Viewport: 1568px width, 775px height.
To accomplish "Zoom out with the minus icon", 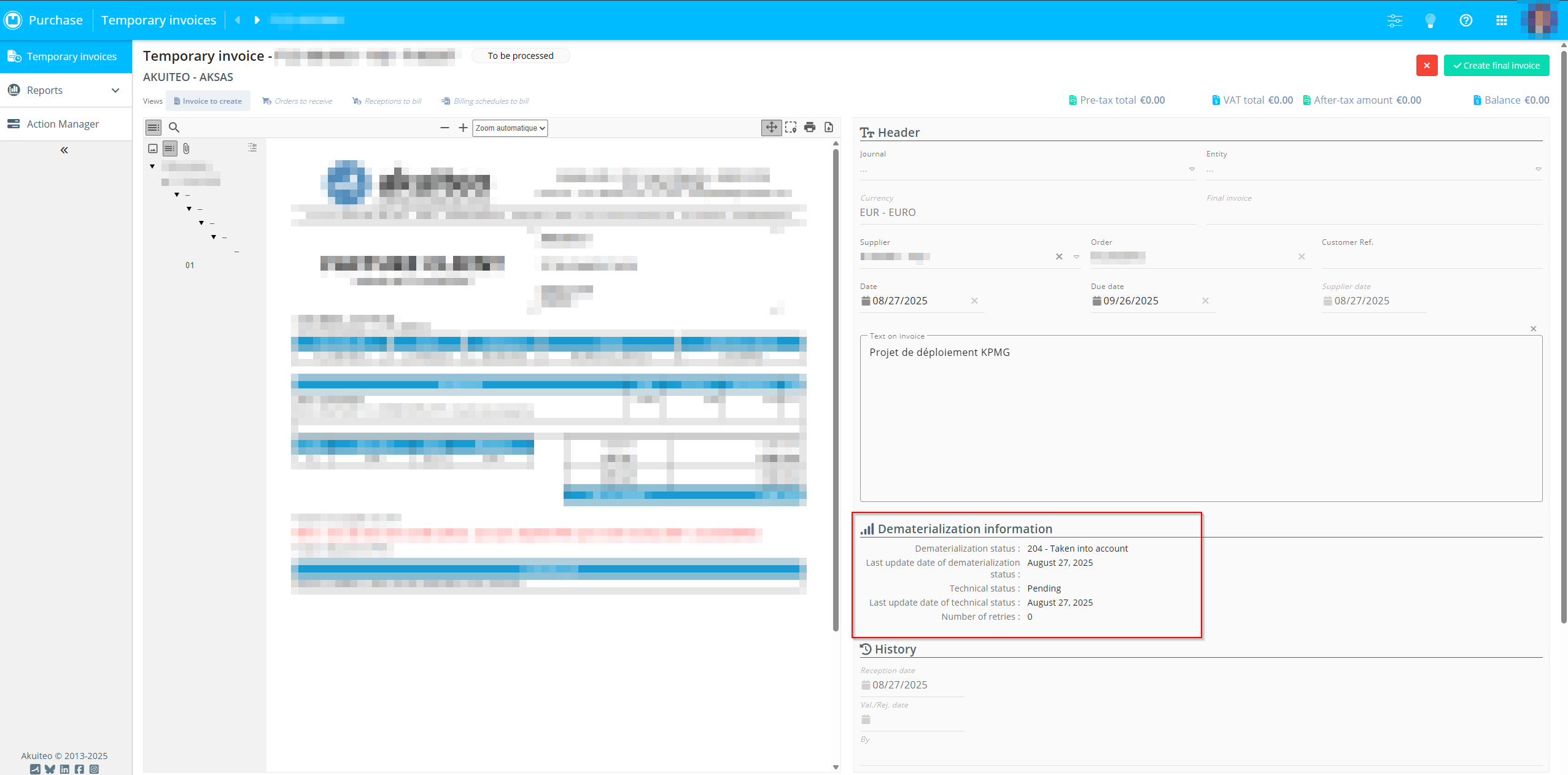I will click(444, 128).
